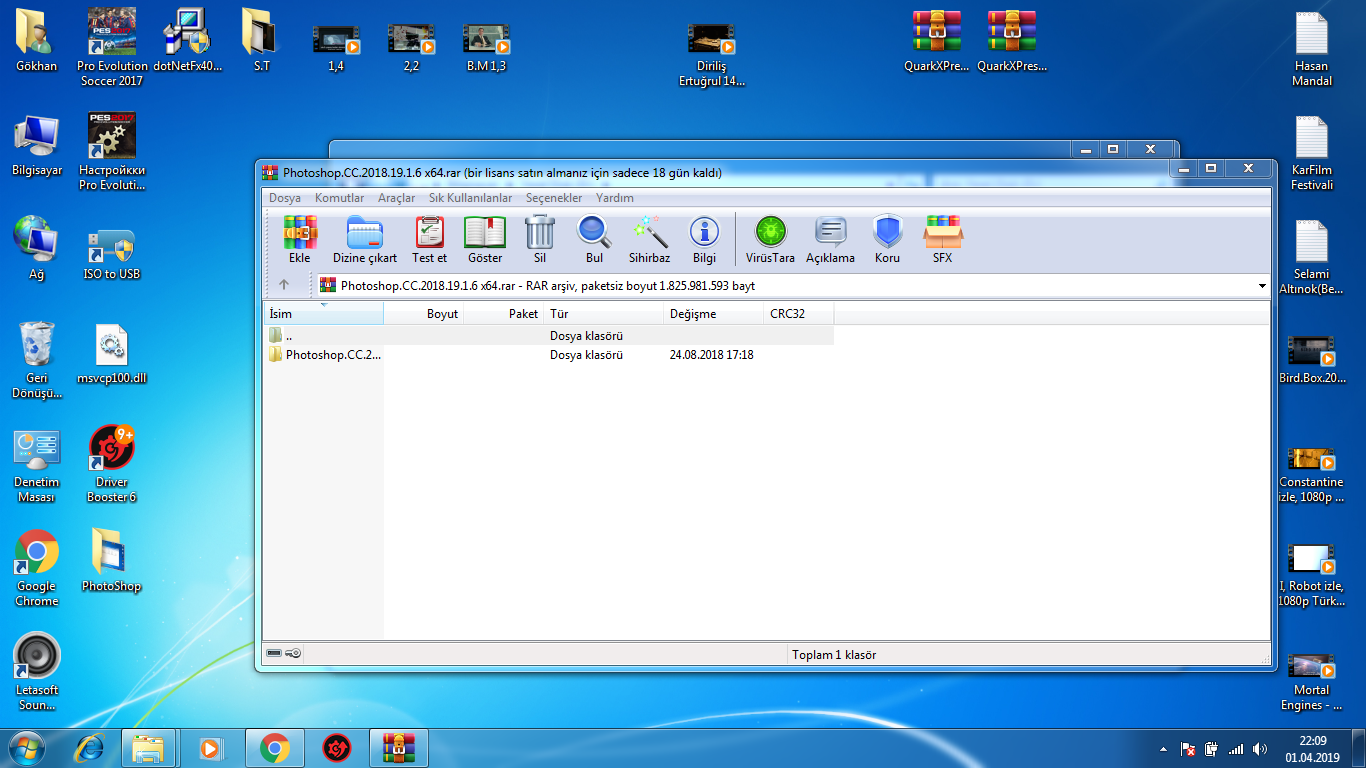Open the Yardım menu
The image size is (1366, 768).
[x=615, y=198]
